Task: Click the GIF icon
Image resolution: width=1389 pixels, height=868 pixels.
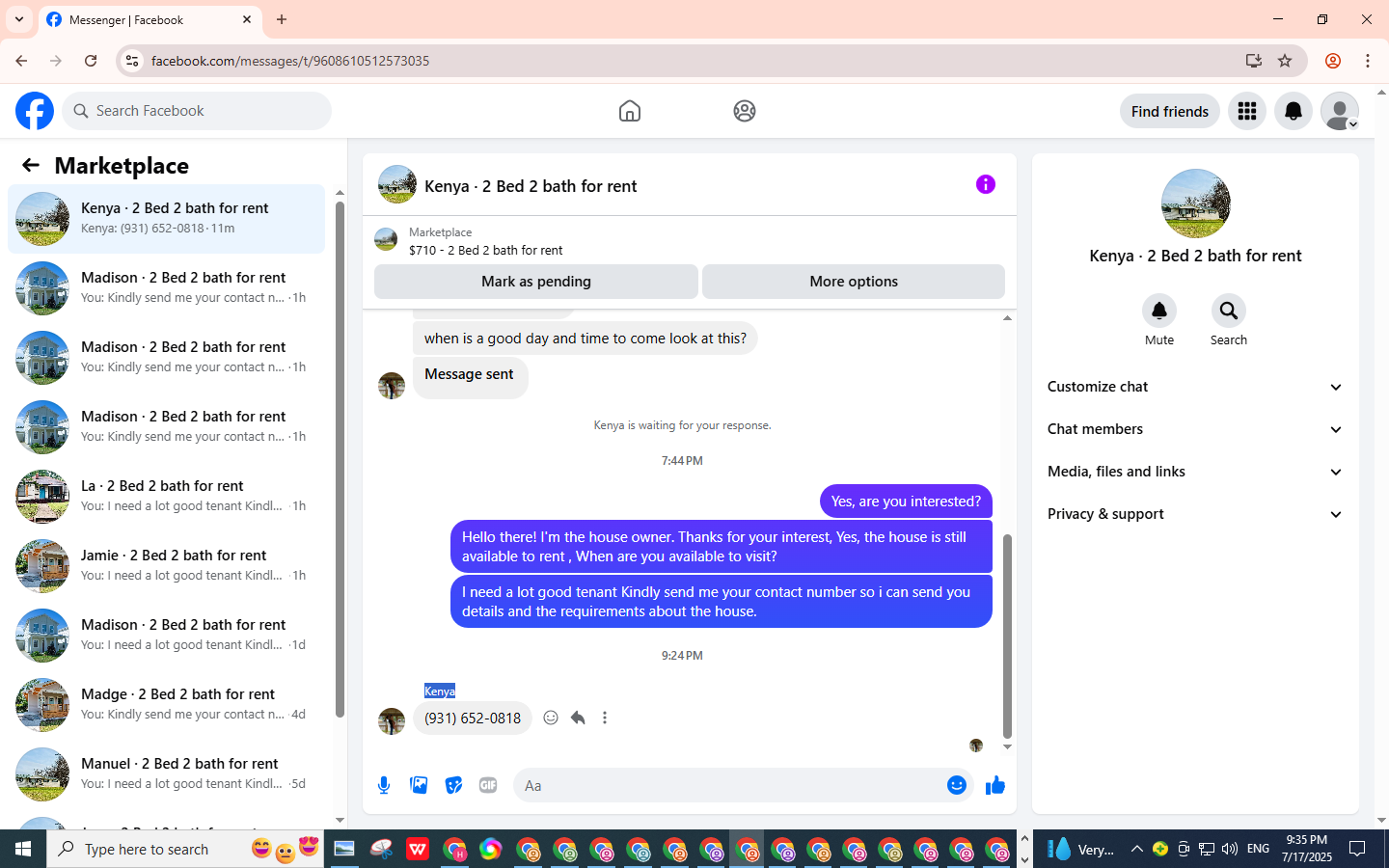Action: tap(488, 785)
